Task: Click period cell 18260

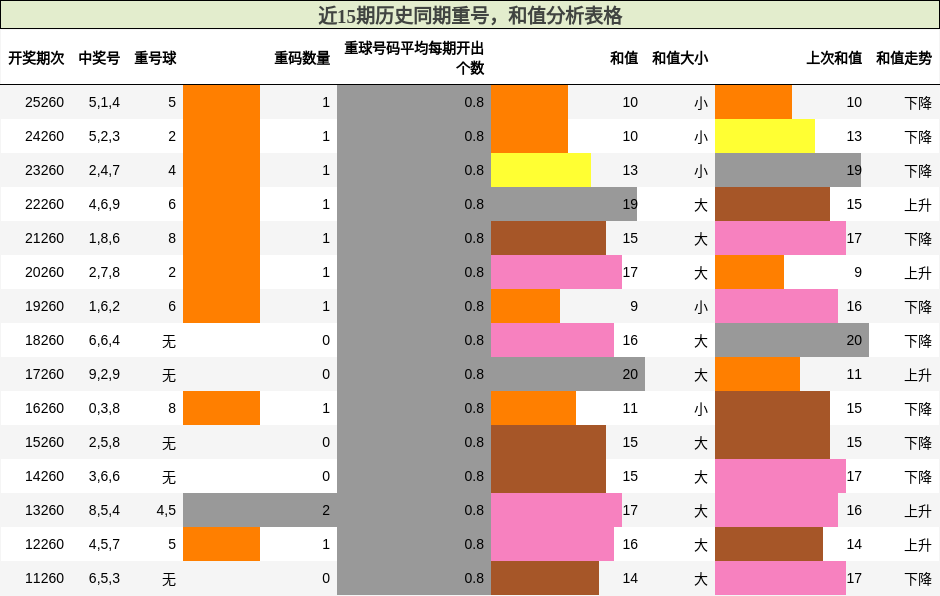Action: 44,341
